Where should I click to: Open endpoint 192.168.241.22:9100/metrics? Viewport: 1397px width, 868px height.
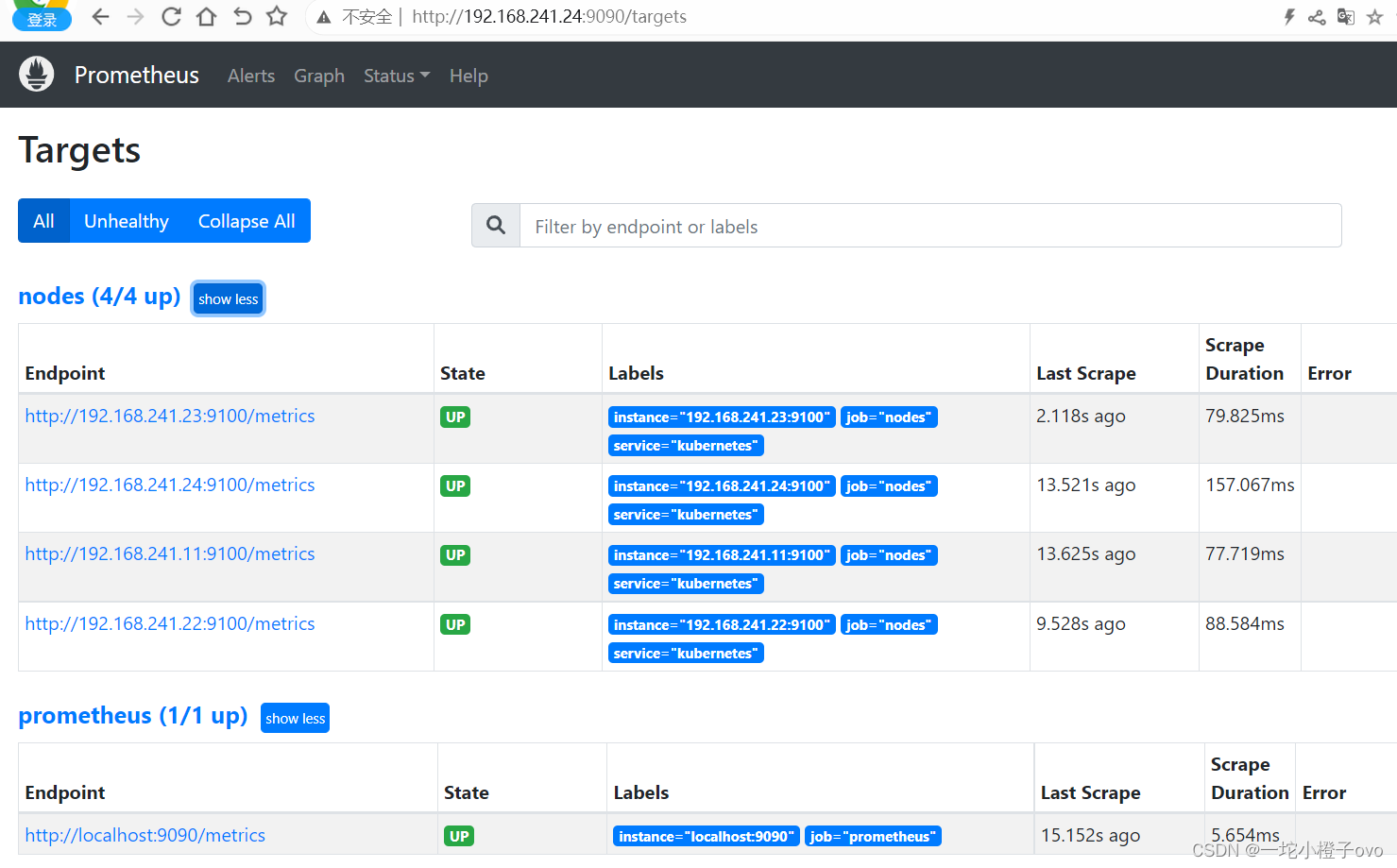point(170,623)
